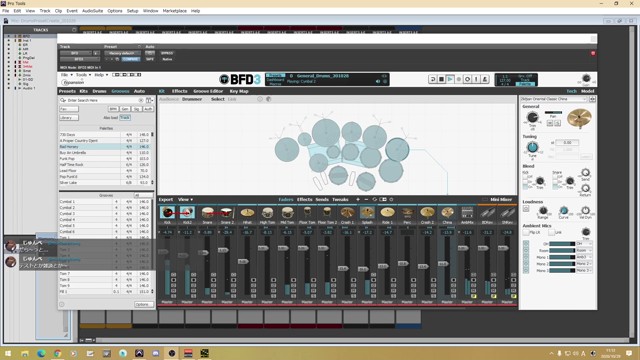The image size is (640, 360).
Task: Toggle the Flip LR checkbox
Action: 526,232
